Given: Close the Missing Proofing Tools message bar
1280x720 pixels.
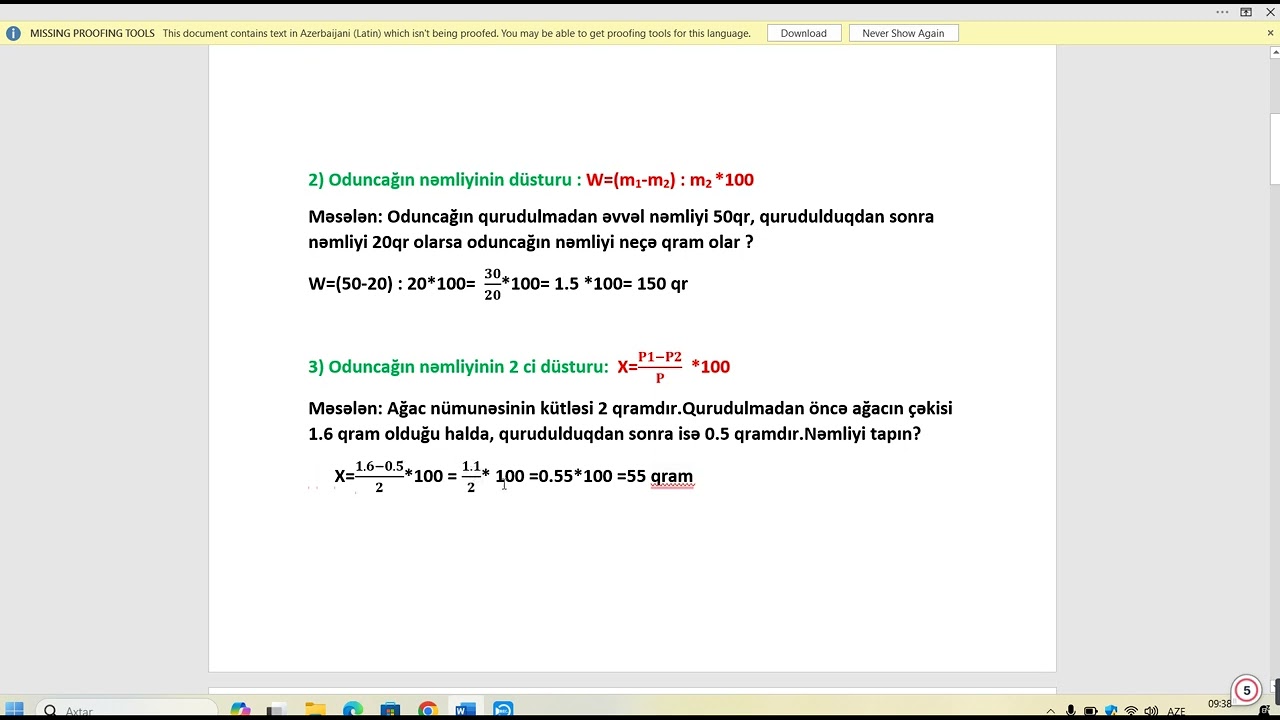Looking at the screenshot, I should click(x=1270, y=33).
